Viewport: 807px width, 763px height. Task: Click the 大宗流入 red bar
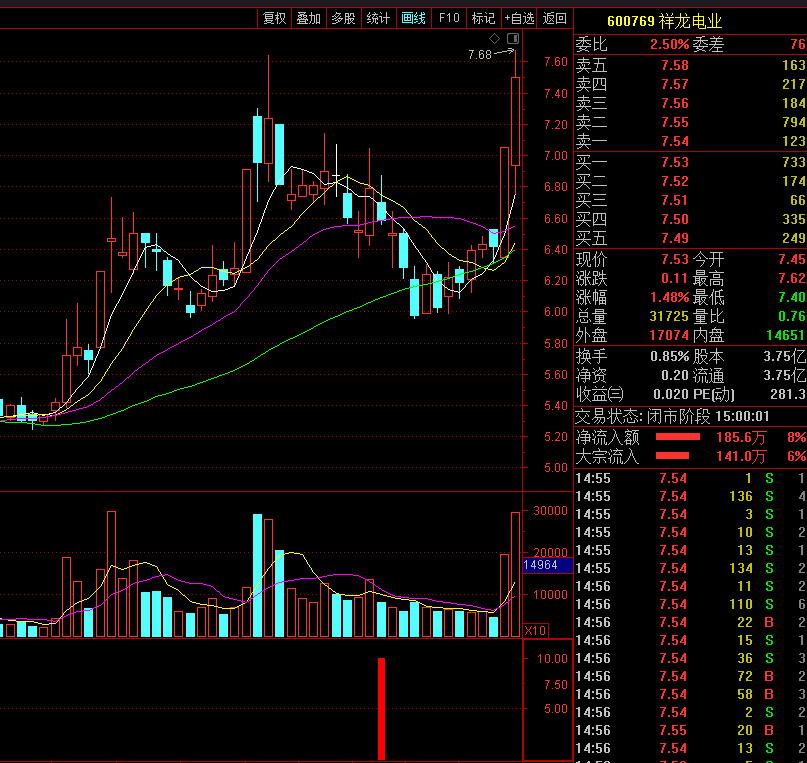pos(672,456)
